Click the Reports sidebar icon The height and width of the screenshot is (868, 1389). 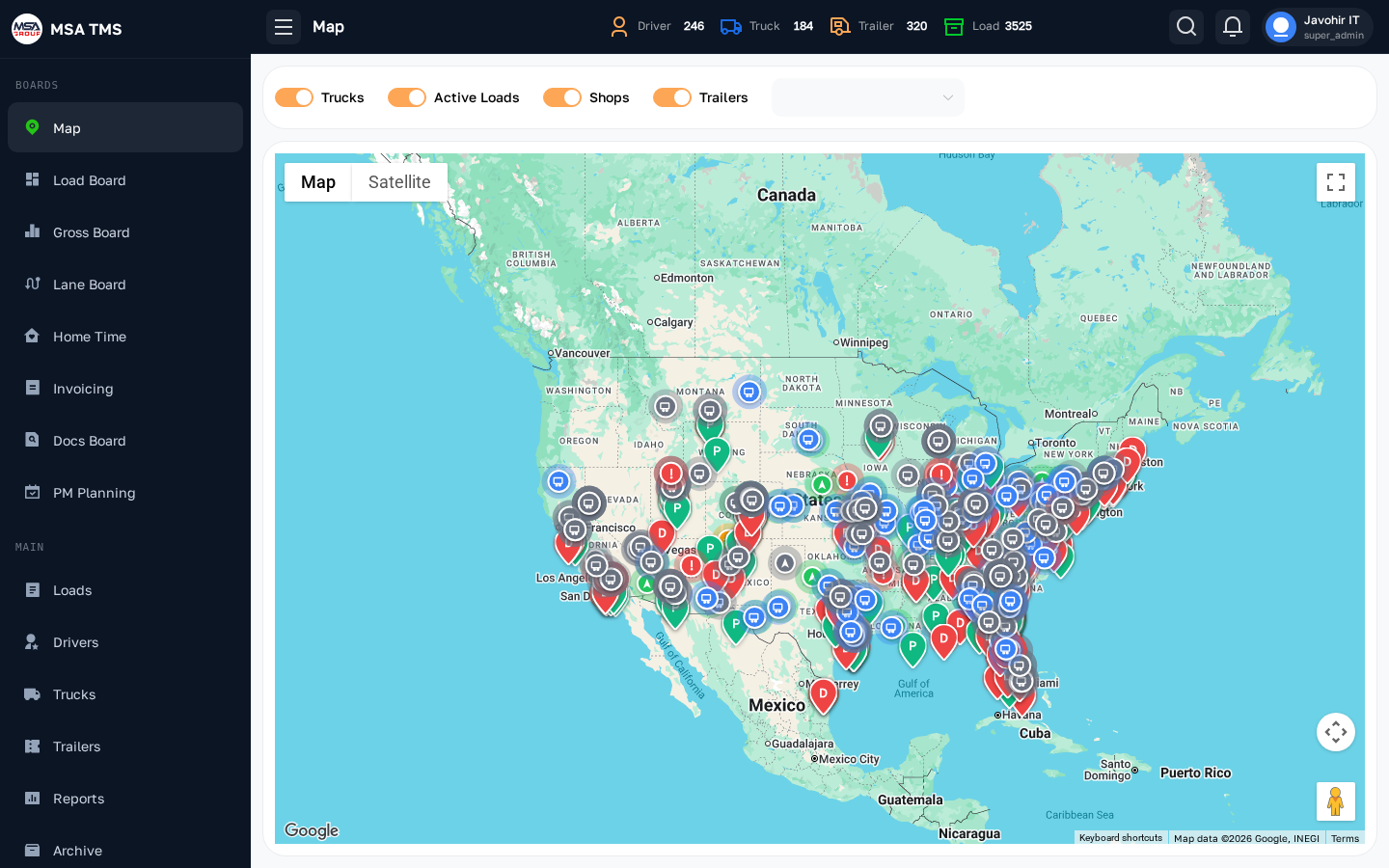33,798
